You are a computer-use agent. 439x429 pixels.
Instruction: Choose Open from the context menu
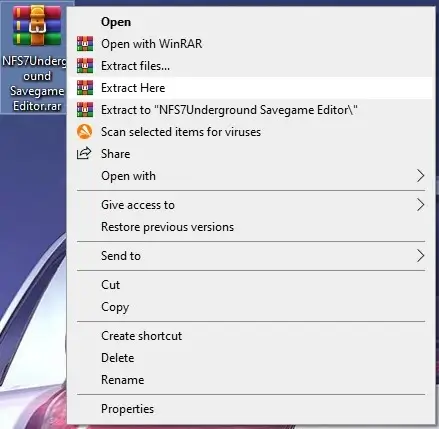250,22
